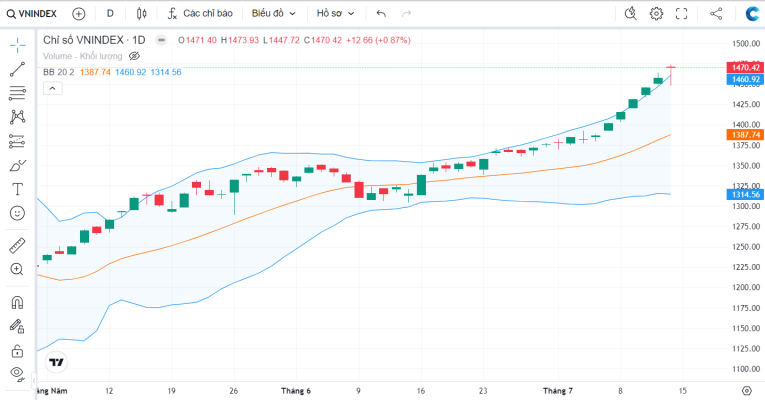This screenshot has height=400, width=765.
Task: Open the emoji icons tool
Action: [18, 213]
